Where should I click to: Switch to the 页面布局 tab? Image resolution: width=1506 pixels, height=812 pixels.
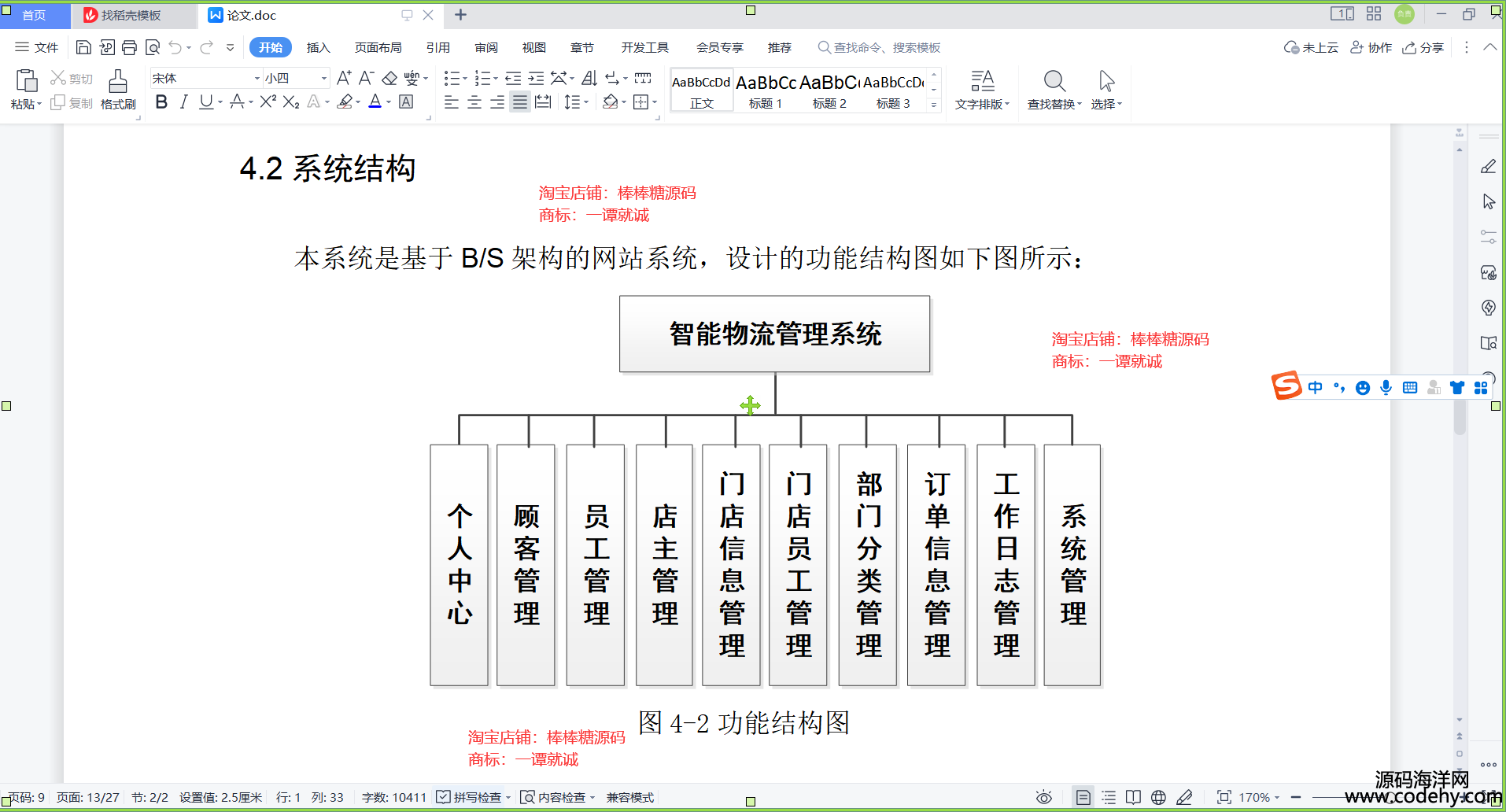378,47
